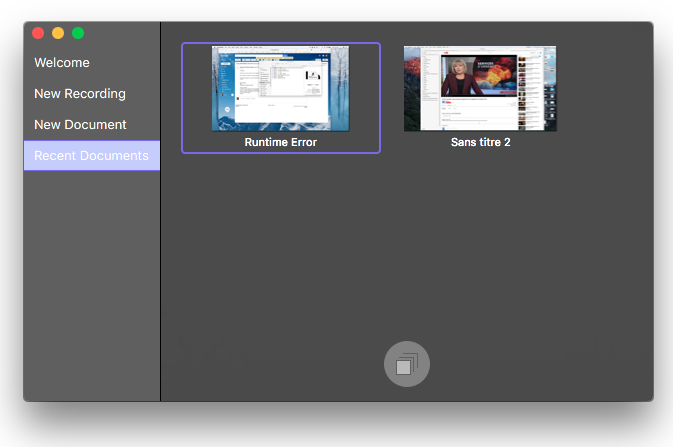The image size is (673, 447).
Task: Open the Runtime Error document thumbnail
Action: [281, 88]
